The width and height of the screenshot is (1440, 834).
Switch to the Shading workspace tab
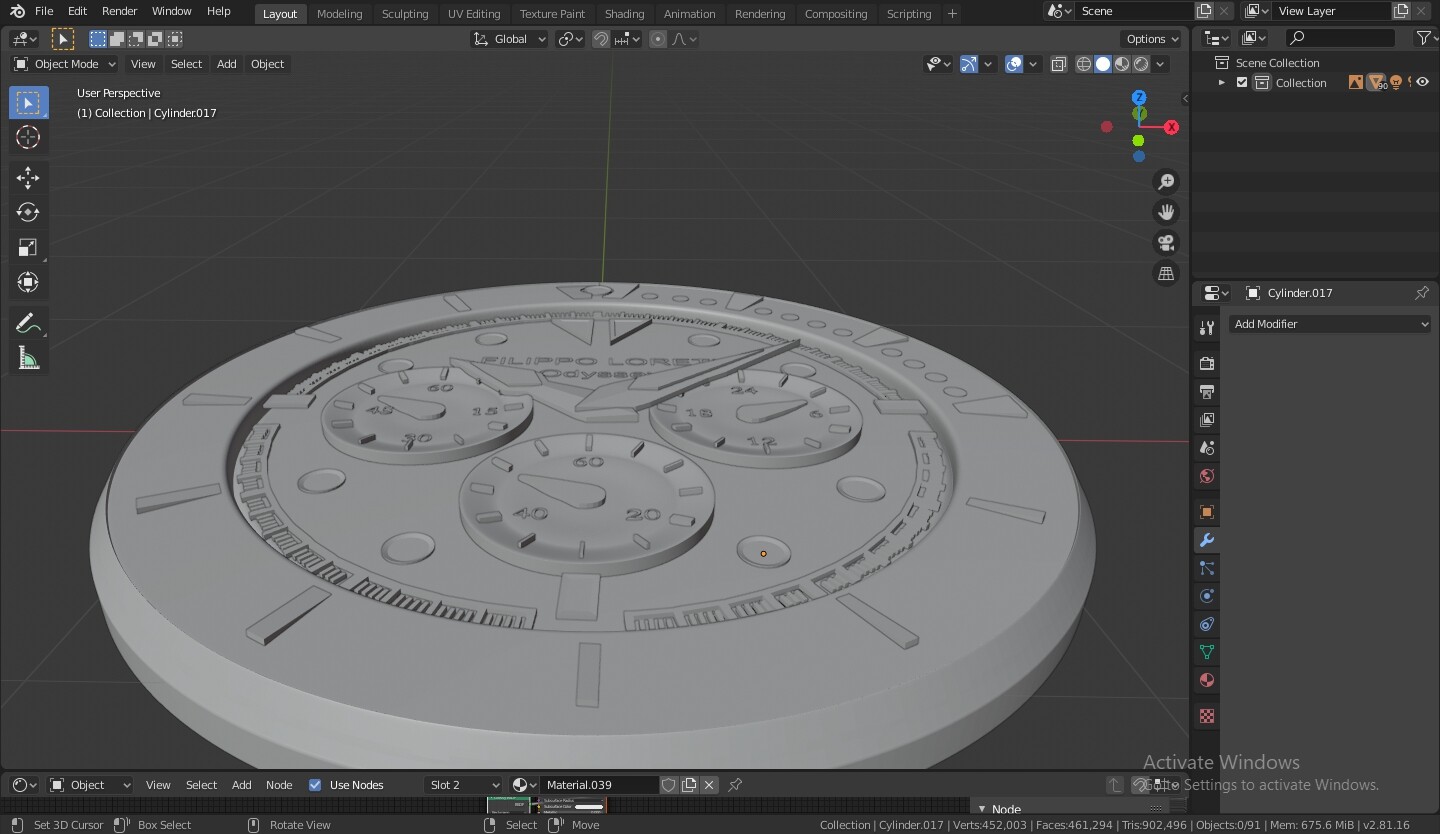coord(624,13)
